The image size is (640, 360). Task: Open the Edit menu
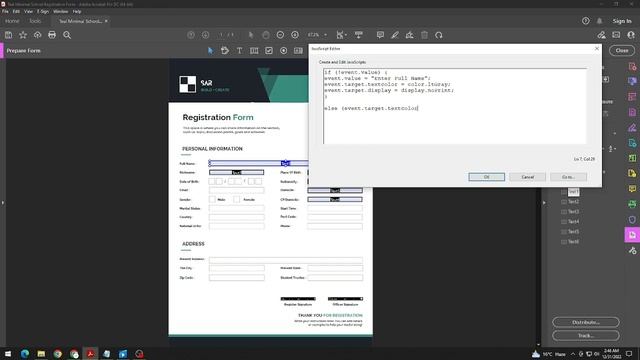pos(16,11)
